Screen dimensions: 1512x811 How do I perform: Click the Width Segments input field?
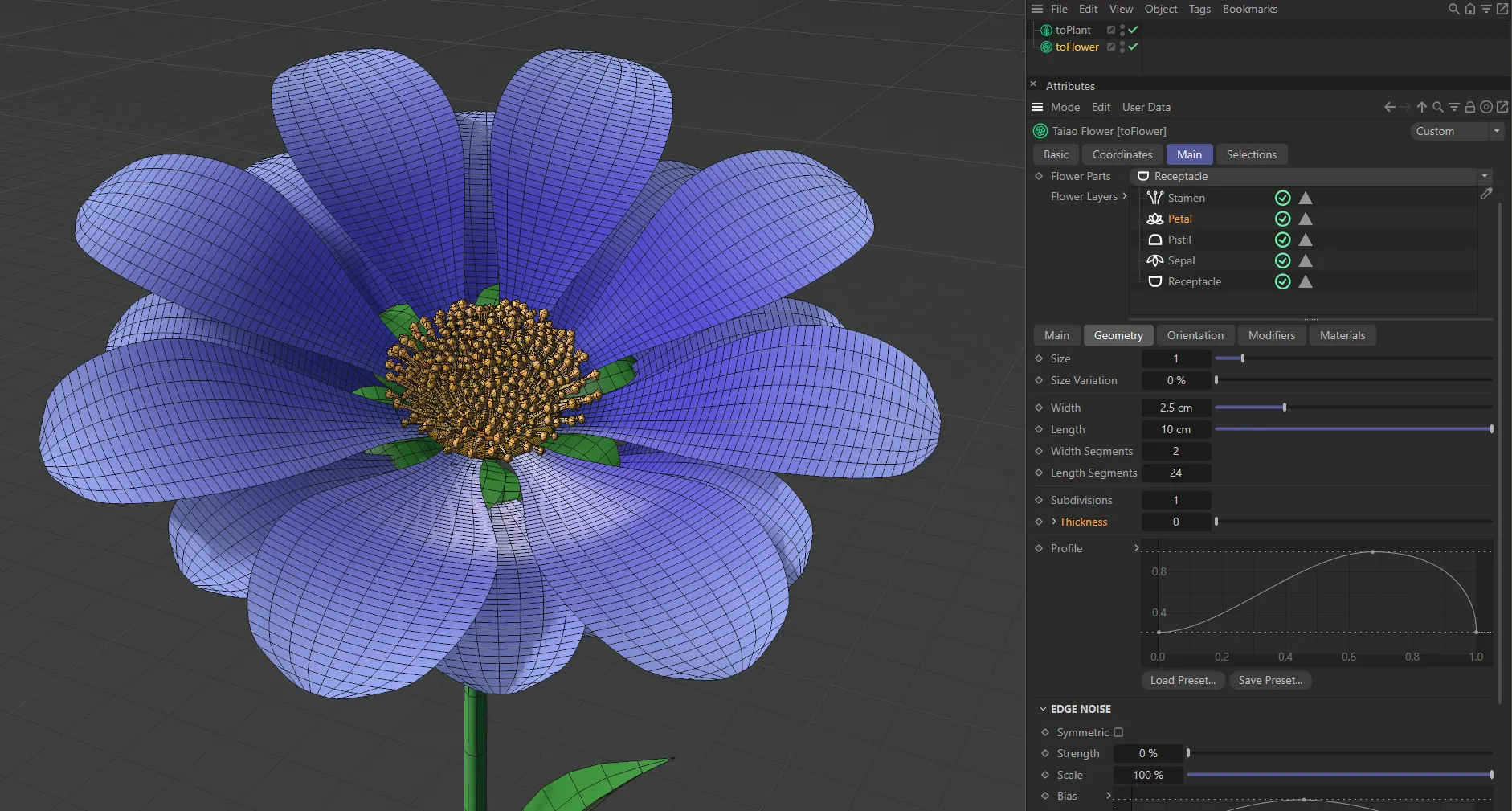pyautogui.click(x=1175, y=451)
